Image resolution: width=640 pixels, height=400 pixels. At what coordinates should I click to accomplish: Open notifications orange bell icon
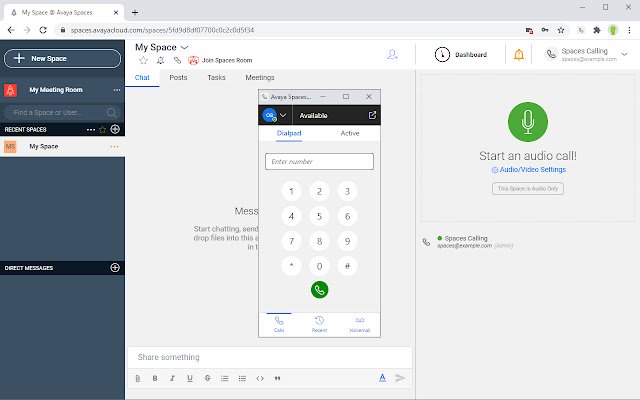(519, 54)
